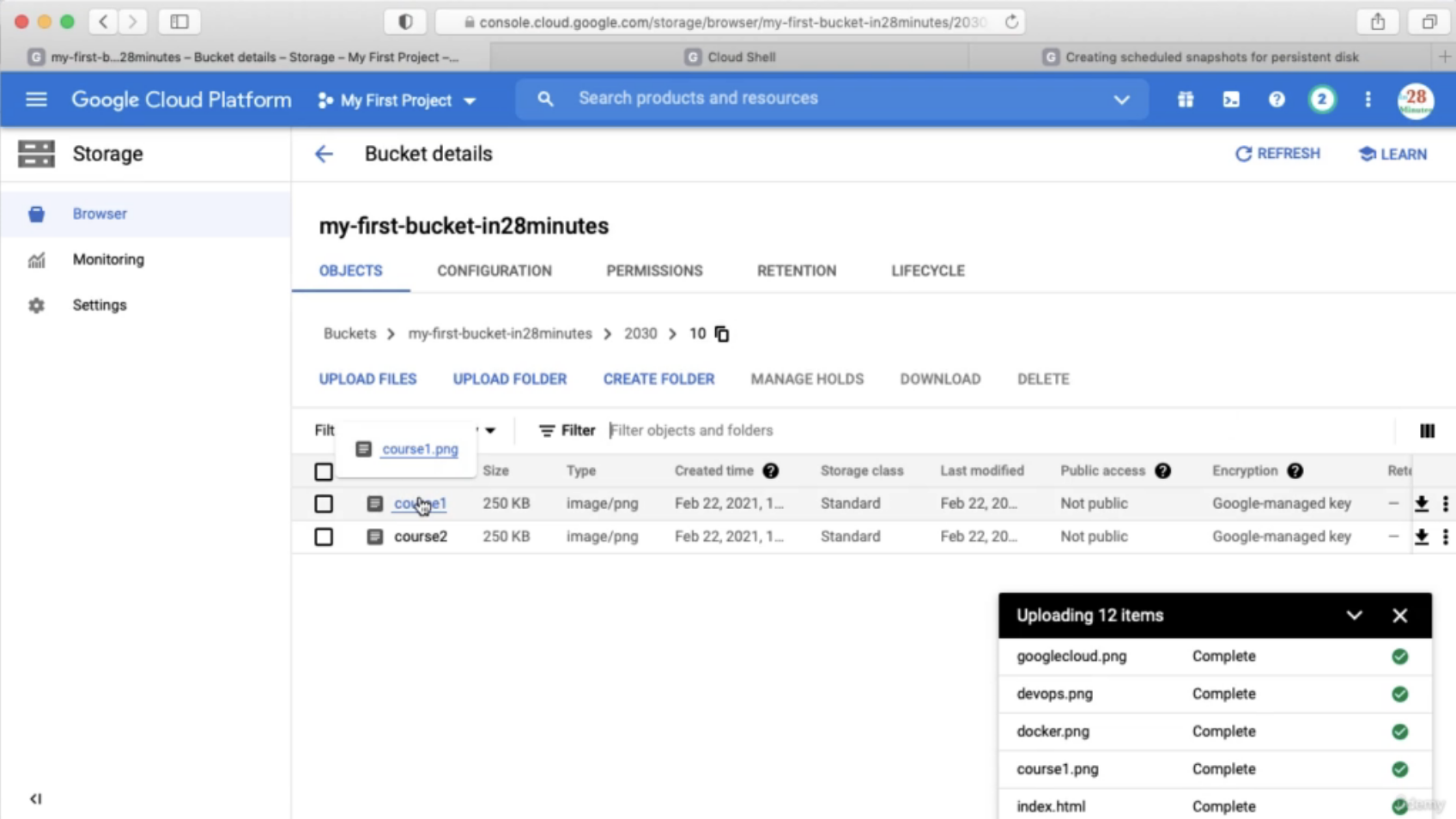Switch to Cloud Shell browser tab

pyautogui.click(x=730, y=57)
